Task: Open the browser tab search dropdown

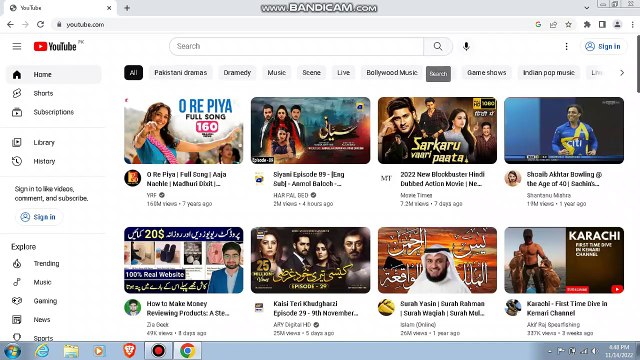Action: (x=587, y=7)
